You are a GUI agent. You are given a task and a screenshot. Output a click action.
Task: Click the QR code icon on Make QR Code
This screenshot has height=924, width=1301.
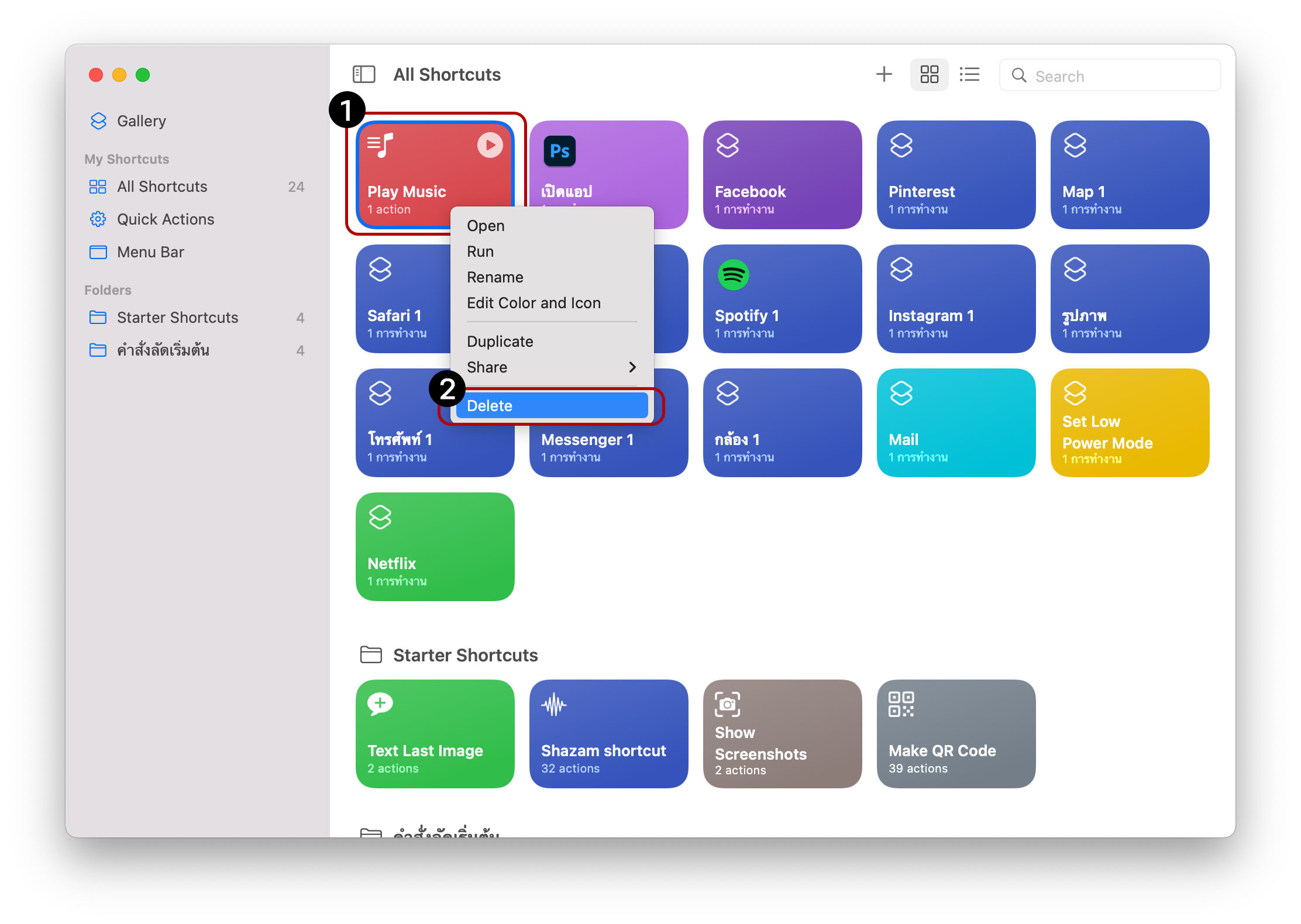coord(900,704)
